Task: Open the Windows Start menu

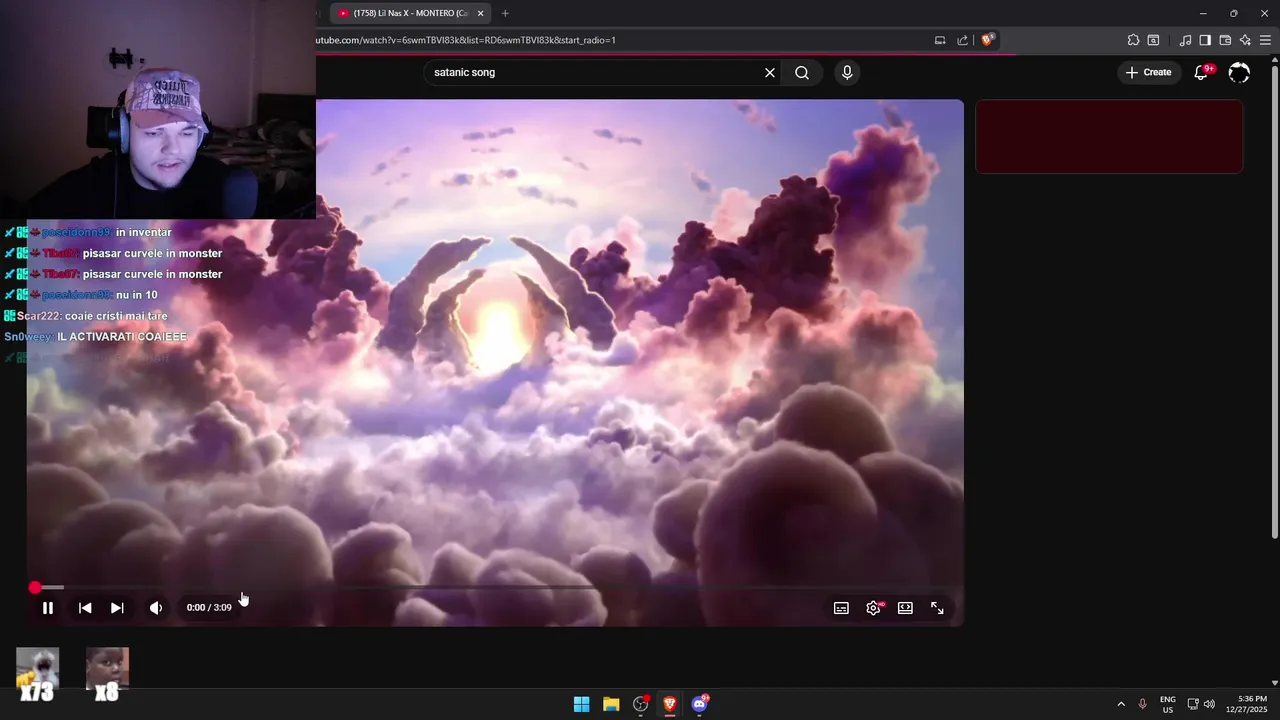Action: click(581, 704)
